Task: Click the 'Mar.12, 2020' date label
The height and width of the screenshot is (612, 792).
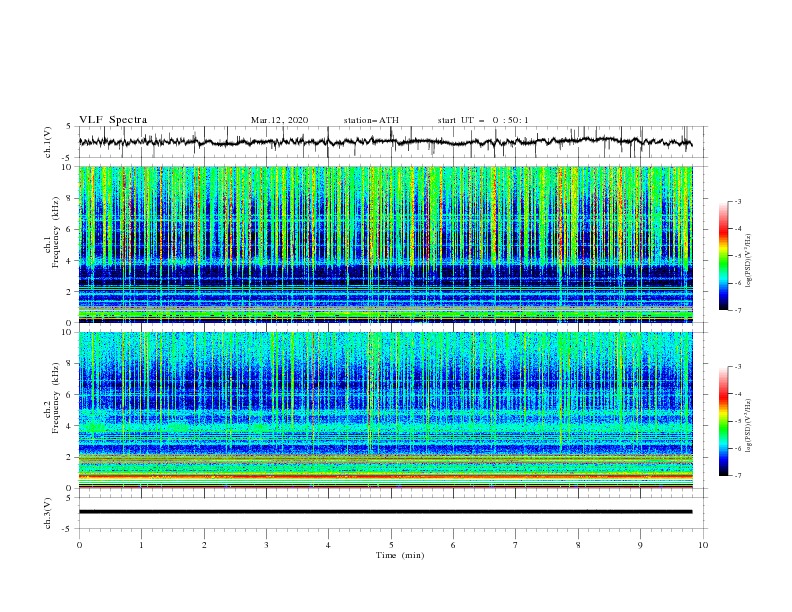Action: tap(279, 120)
